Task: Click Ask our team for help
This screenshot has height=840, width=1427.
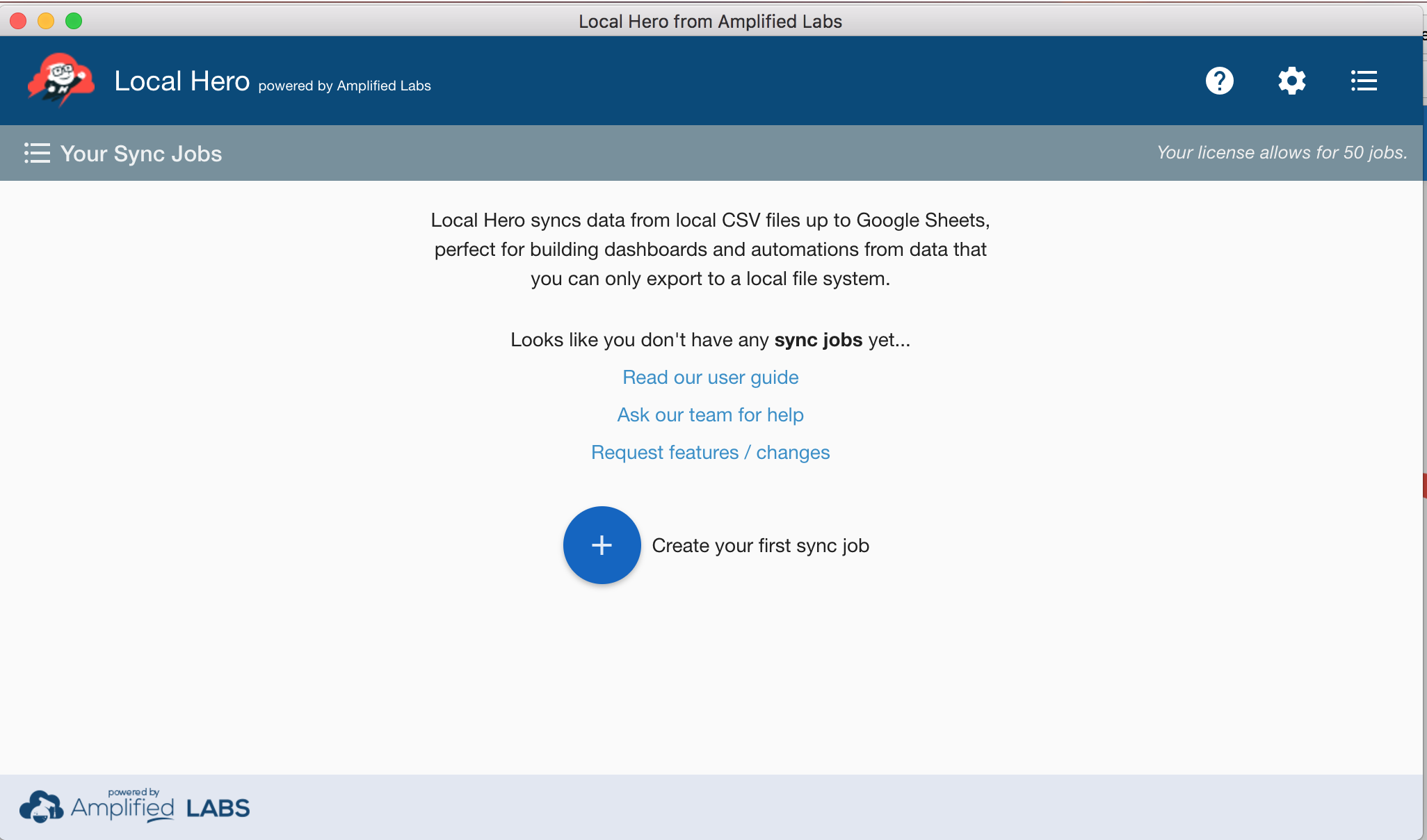Action: coord(710,415)
